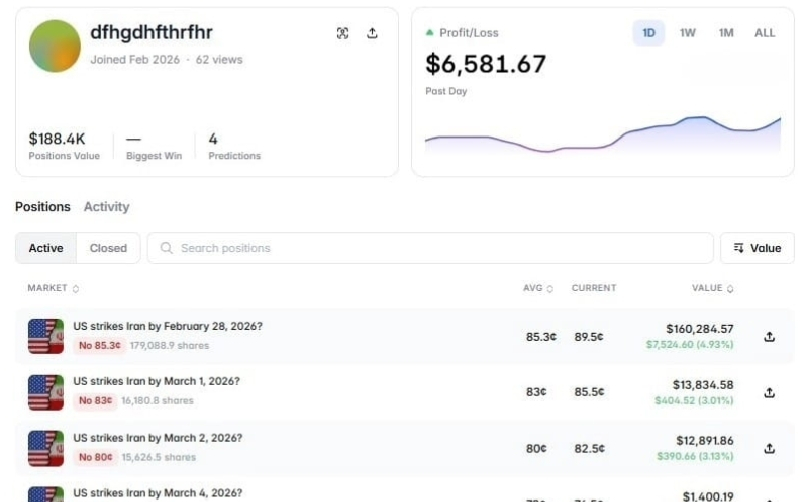This screenshot has height=502, width=806.
Task: Click the profile share icon near username
Action: (x=372, y=33)
